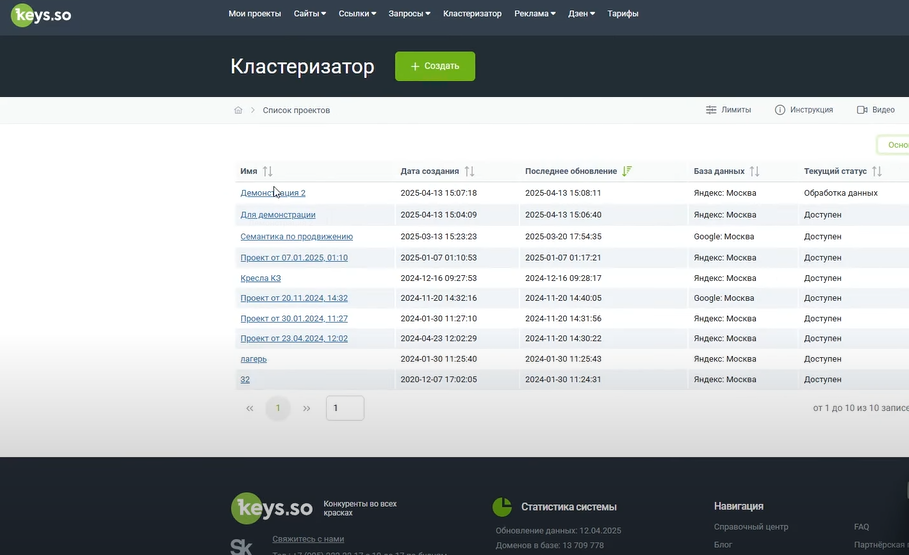Click creation date 2020-12-07 17:02:05
909x555 pixels.
pos(438,379)
